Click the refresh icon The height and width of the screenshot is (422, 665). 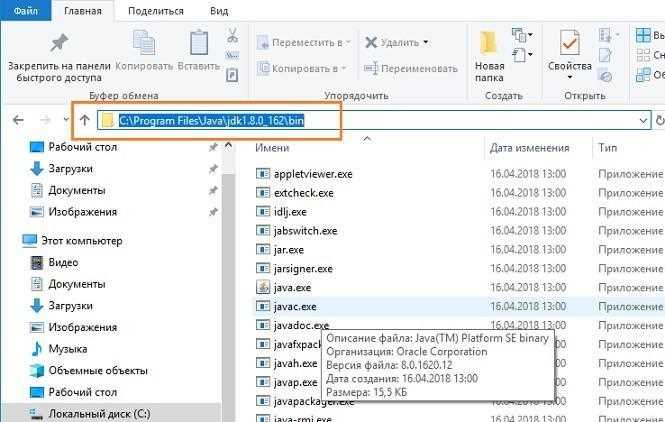pyautogui.click(x=659, y=121)
